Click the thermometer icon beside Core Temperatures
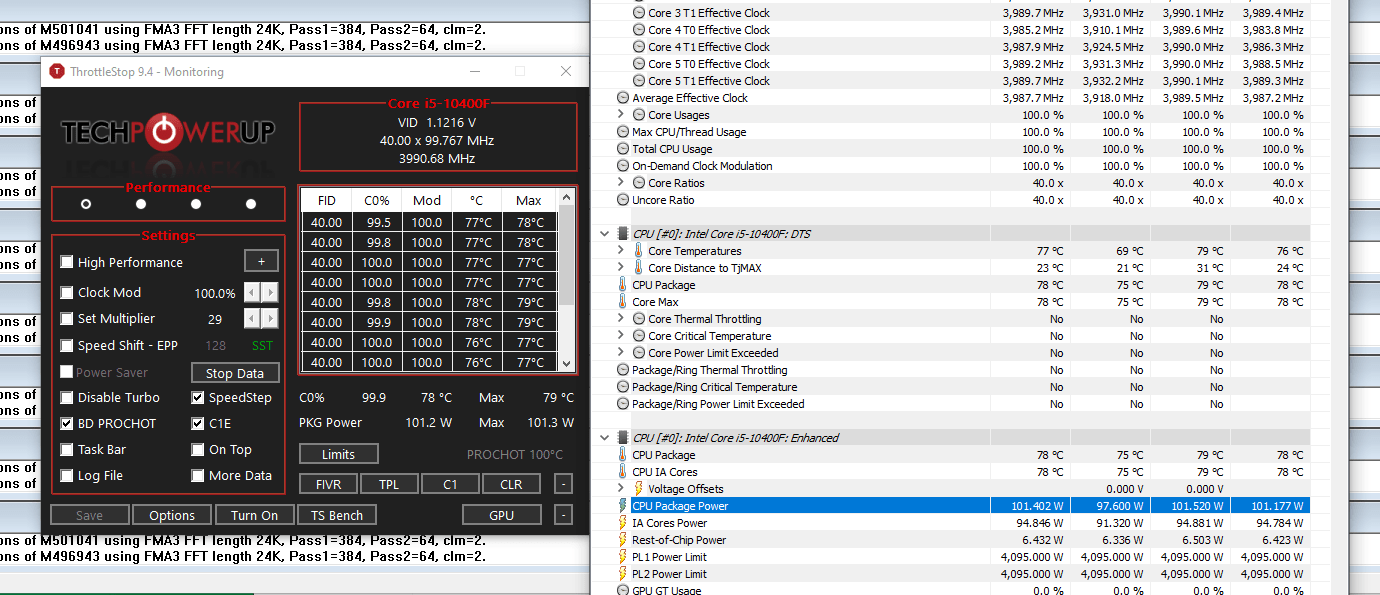 [x=638, y=251]
